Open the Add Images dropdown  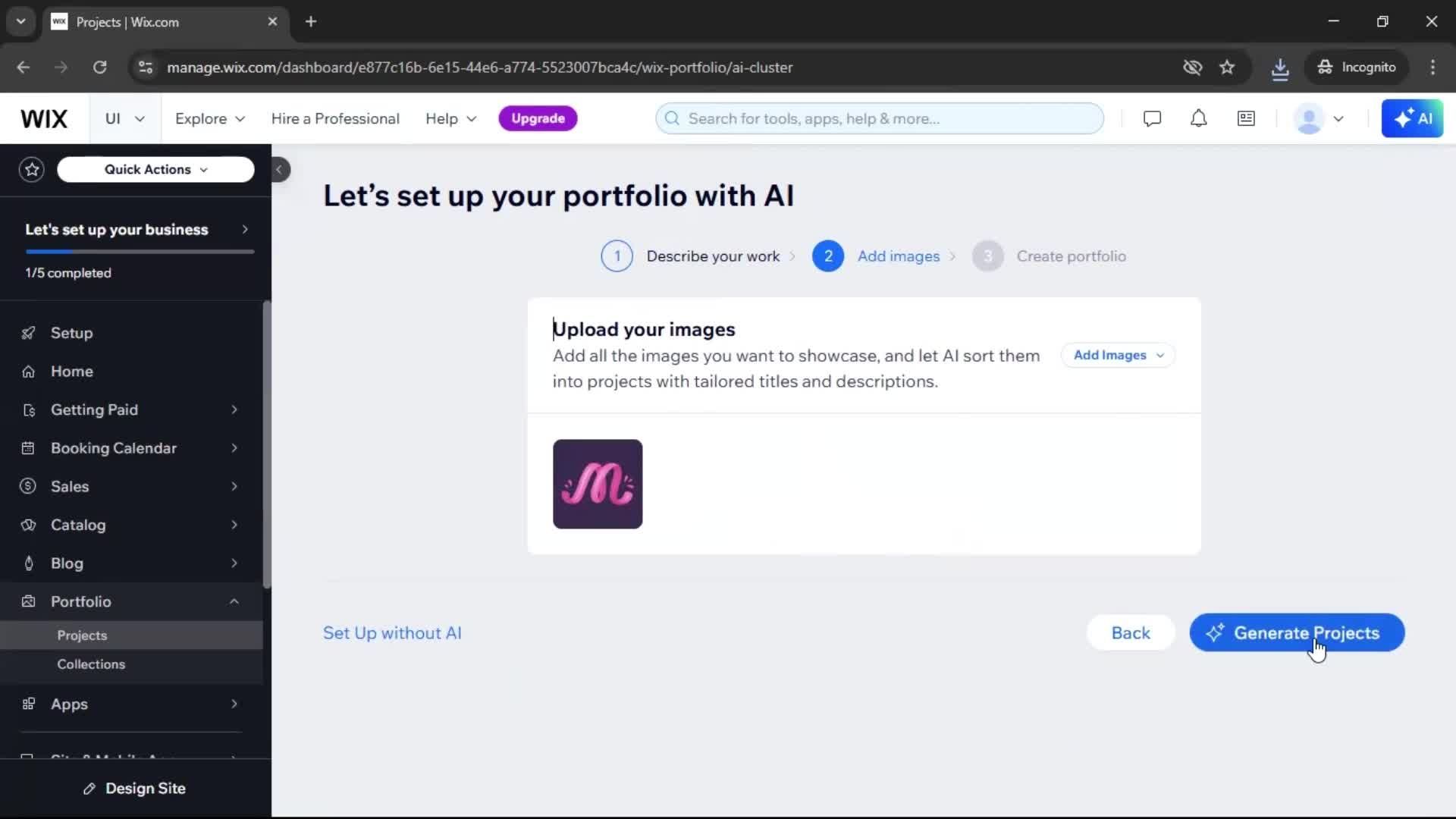click(x=1118, y=355)
